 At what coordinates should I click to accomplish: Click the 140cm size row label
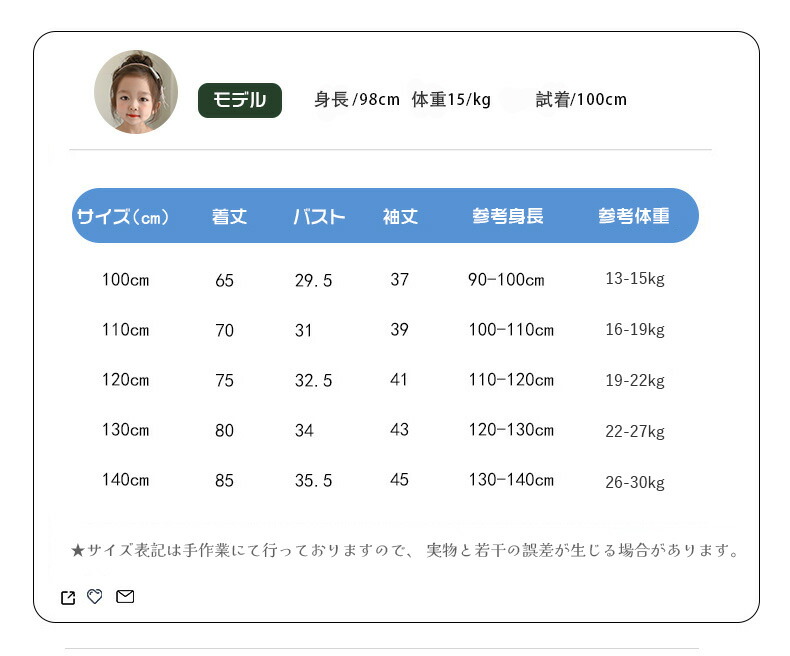[125, 480]
